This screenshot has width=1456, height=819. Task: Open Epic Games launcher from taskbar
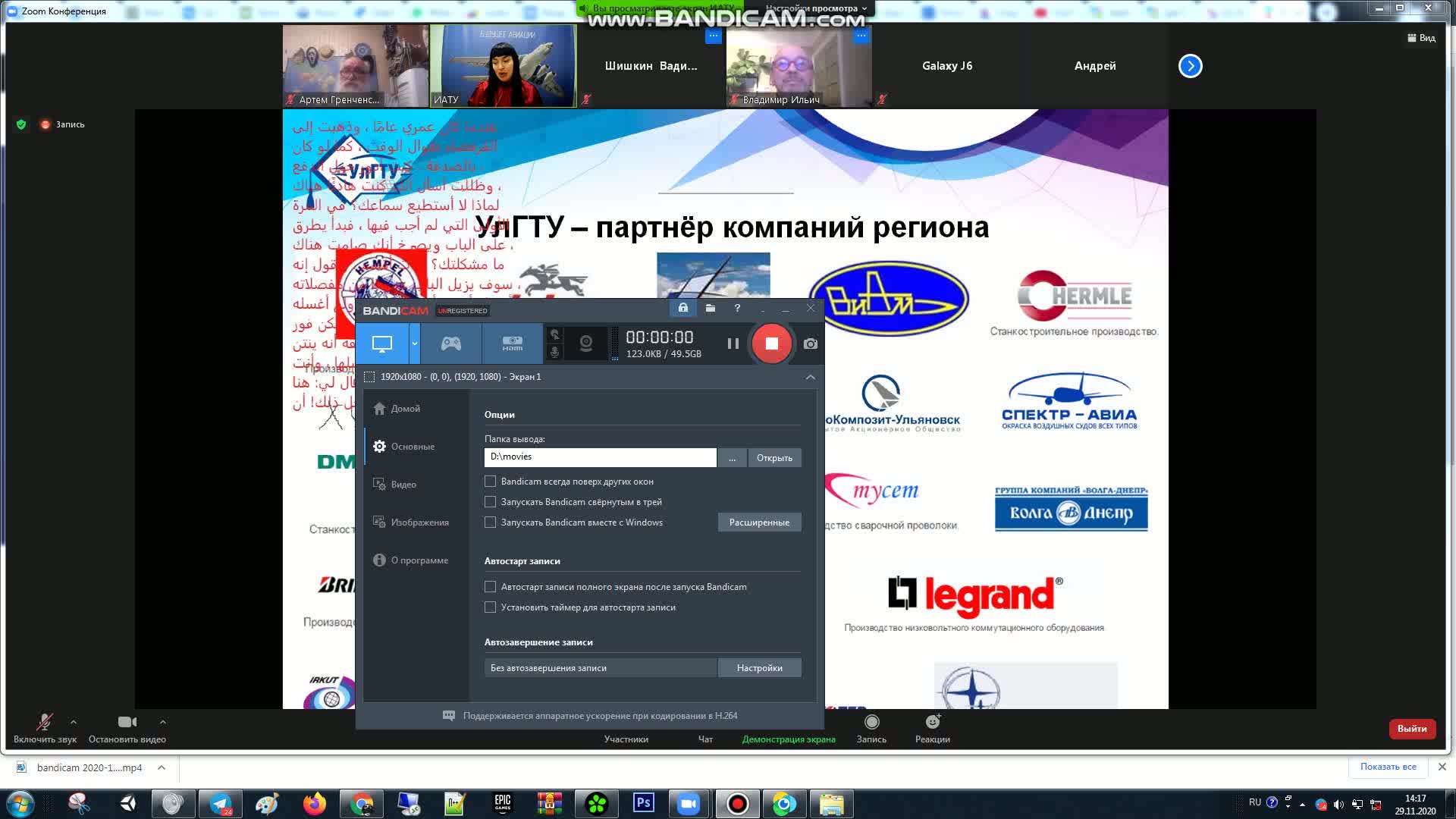pos(502,803)
